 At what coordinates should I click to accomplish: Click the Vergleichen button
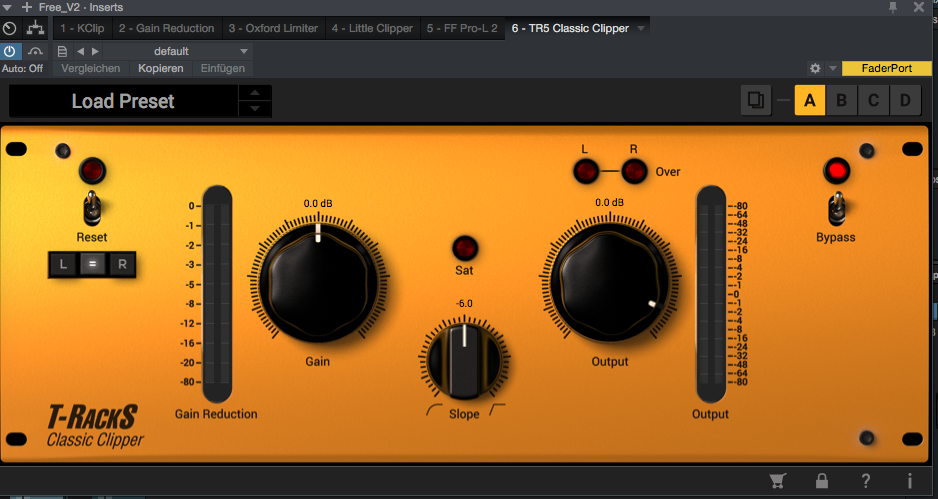[90, 68]
